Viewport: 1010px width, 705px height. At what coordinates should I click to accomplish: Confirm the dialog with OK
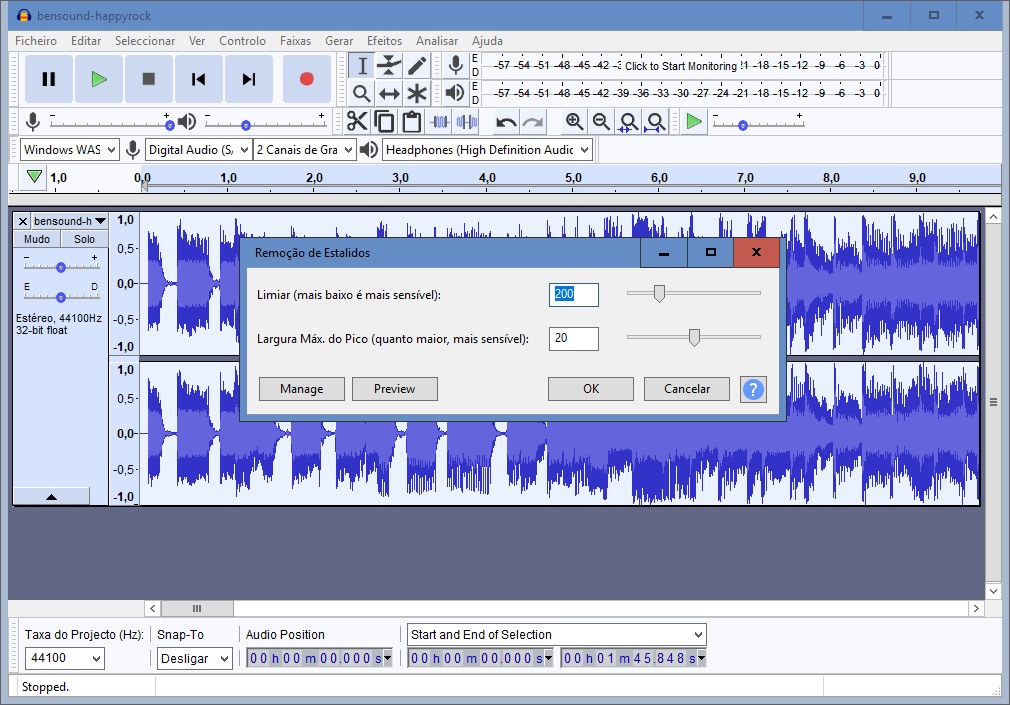pos(591,389)
